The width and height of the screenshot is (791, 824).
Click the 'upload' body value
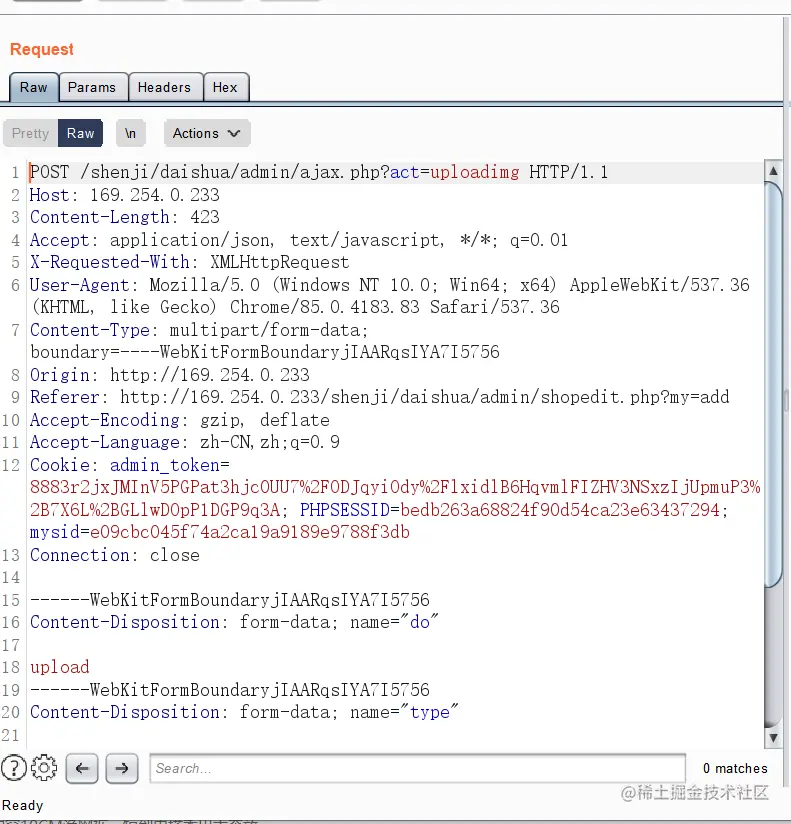[x=59, y=667]
